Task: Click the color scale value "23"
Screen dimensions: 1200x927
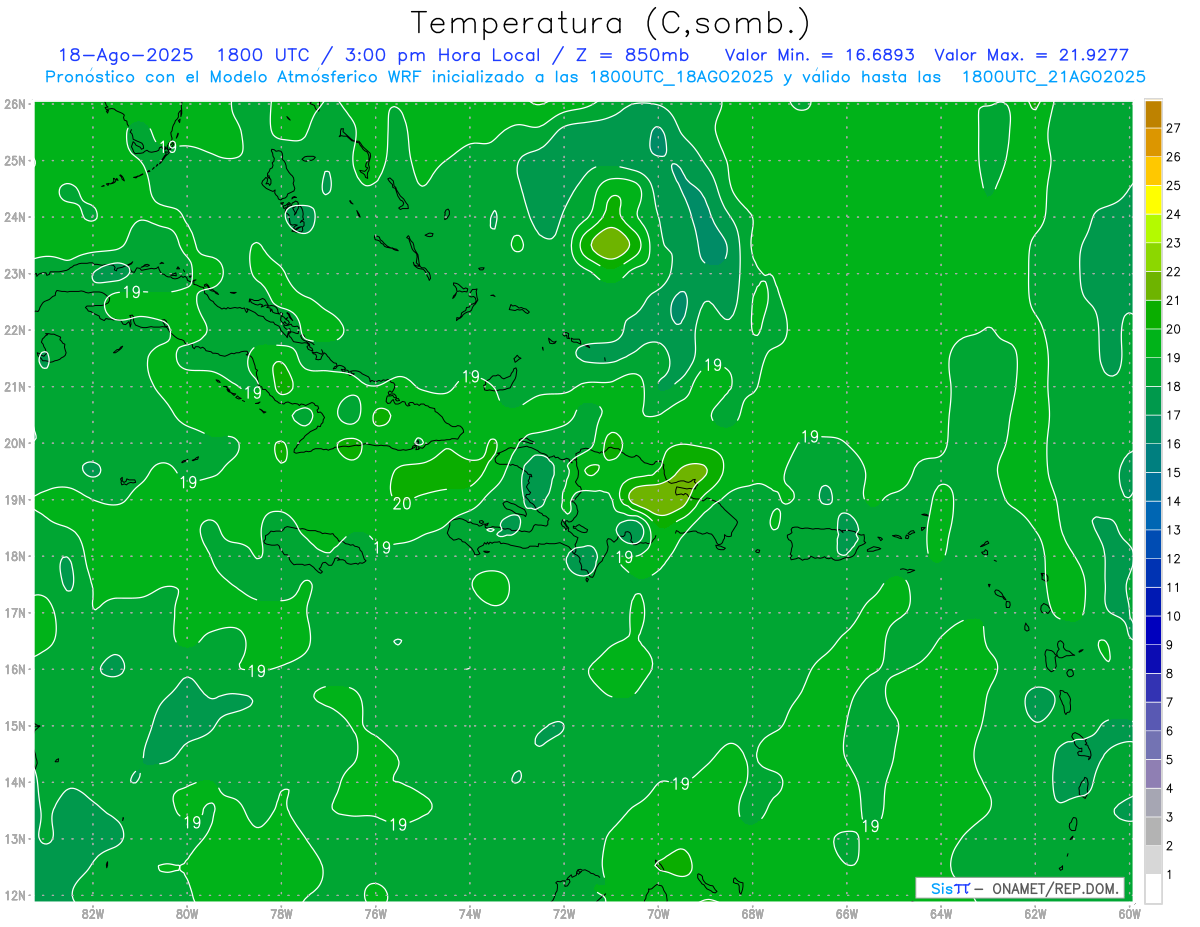Action: click(x=1174, y=243)
